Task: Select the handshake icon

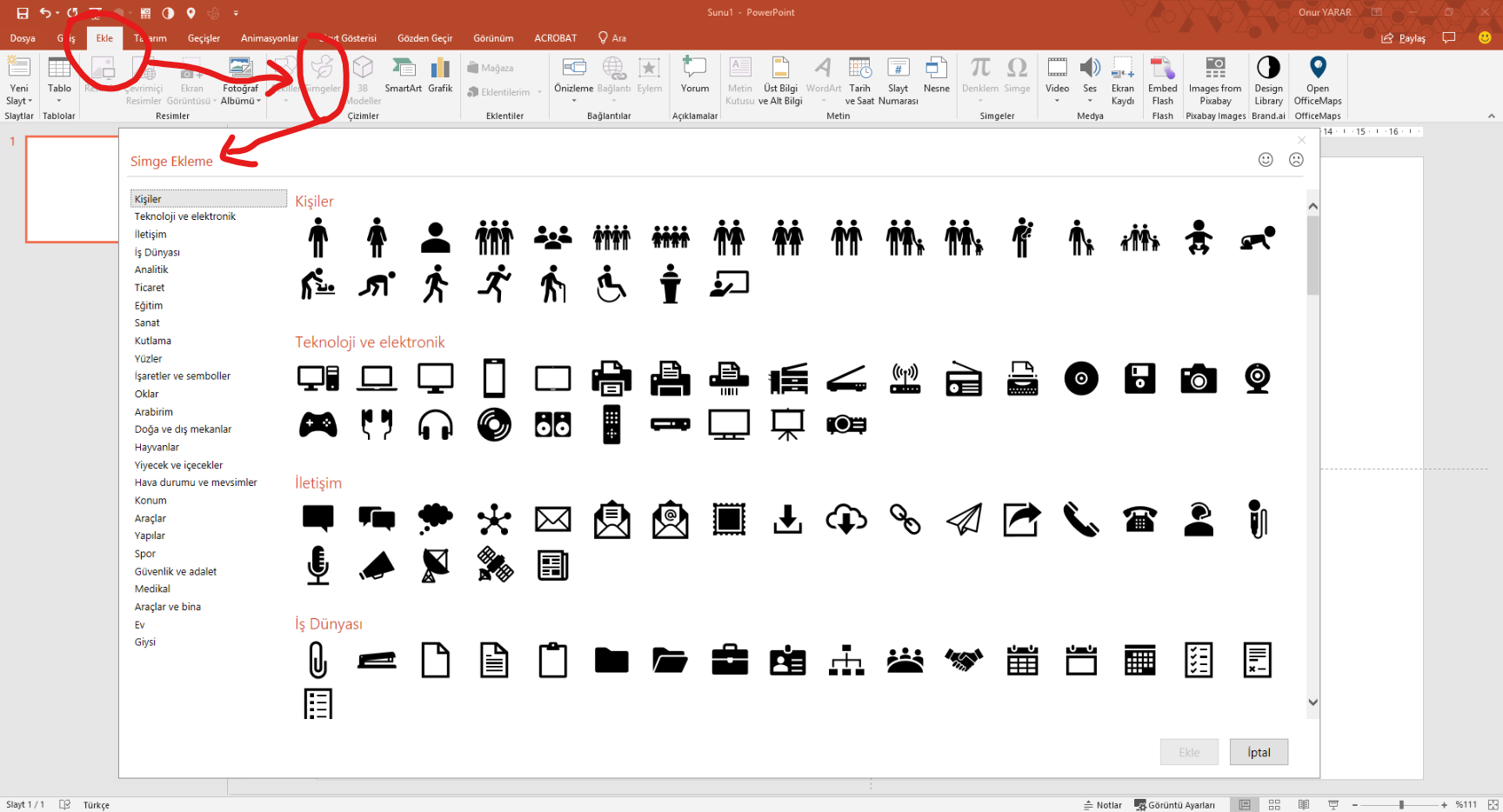Action: click(964, 661)
